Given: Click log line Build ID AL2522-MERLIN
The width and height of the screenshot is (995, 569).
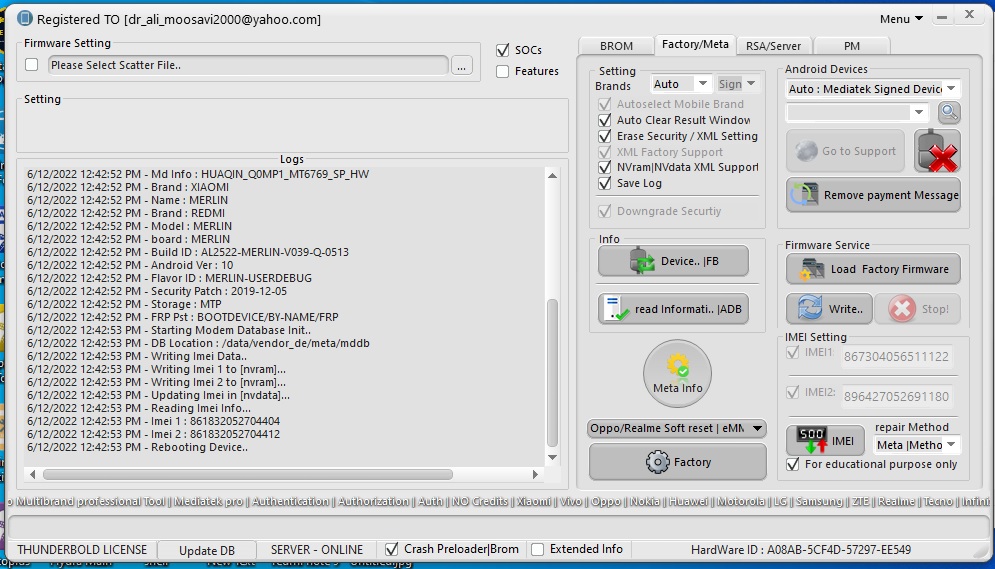Looking at the screenshot, I should (188, 252).
